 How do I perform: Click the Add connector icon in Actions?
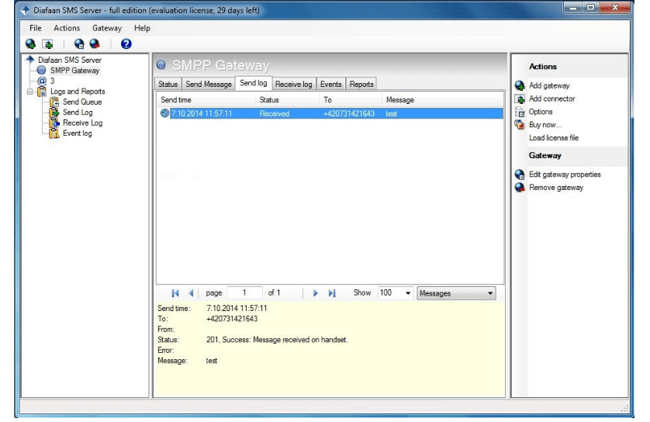tap(520, 99)
